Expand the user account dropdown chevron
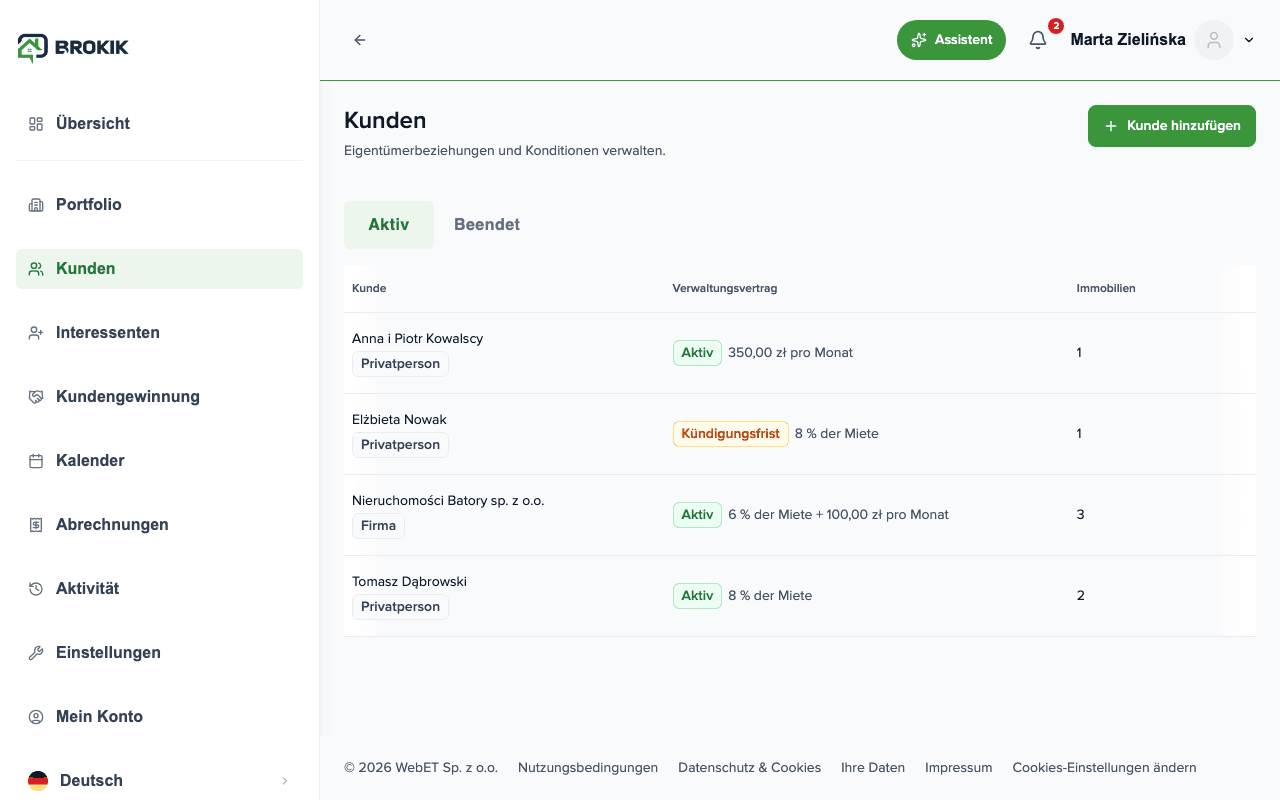Image resolution: width=1280 pixels, height=800 pixels. [x=1249, y=40]
